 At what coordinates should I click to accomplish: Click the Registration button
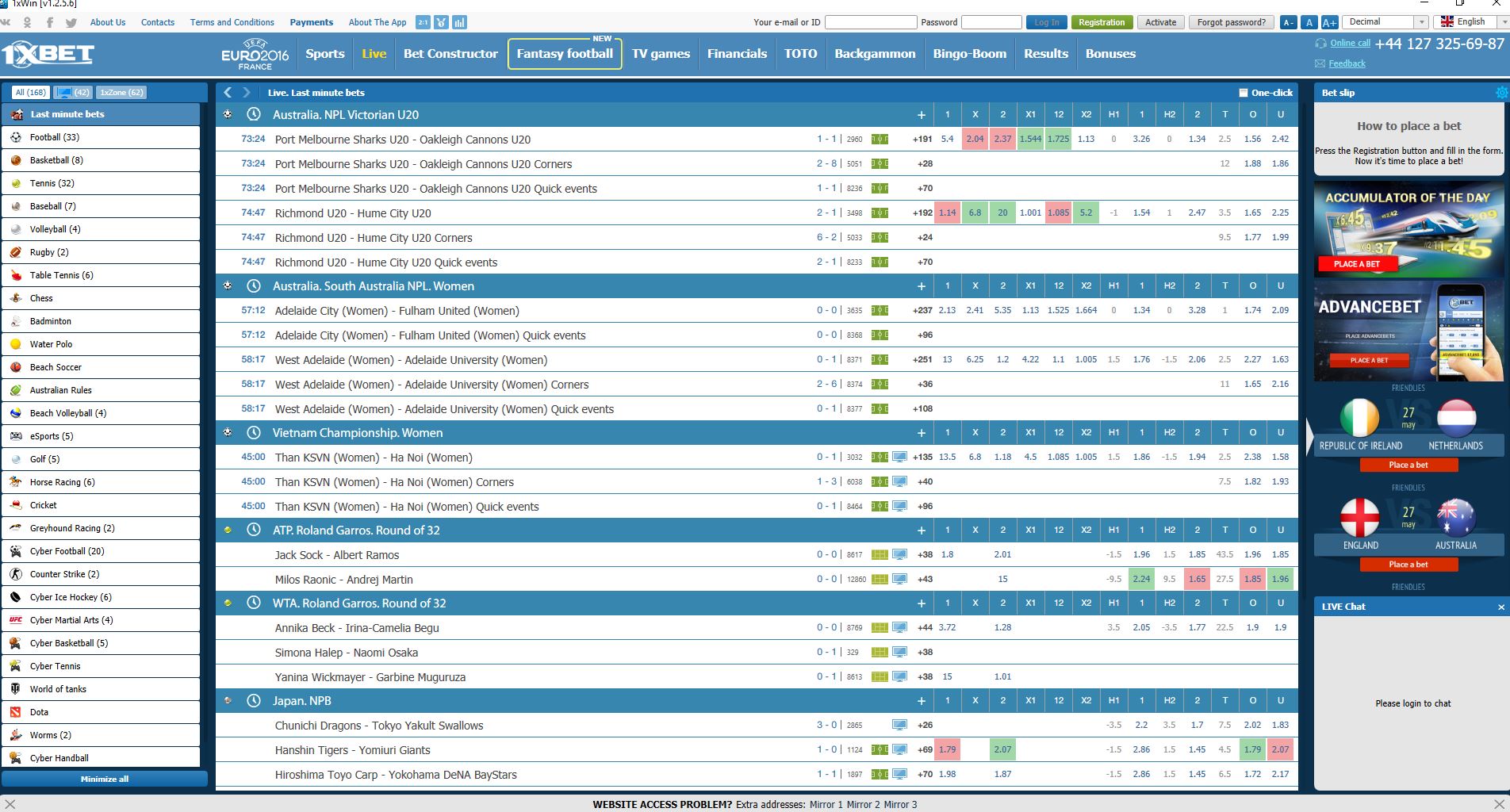1102,22
